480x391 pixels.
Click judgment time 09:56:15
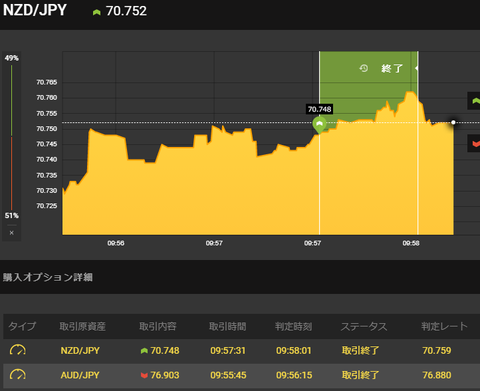click(294, 375)
